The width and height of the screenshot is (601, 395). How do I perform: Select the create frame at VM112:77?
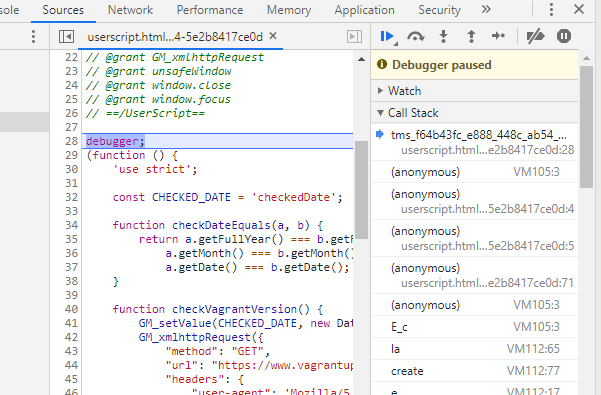click(x=475, y=371)
